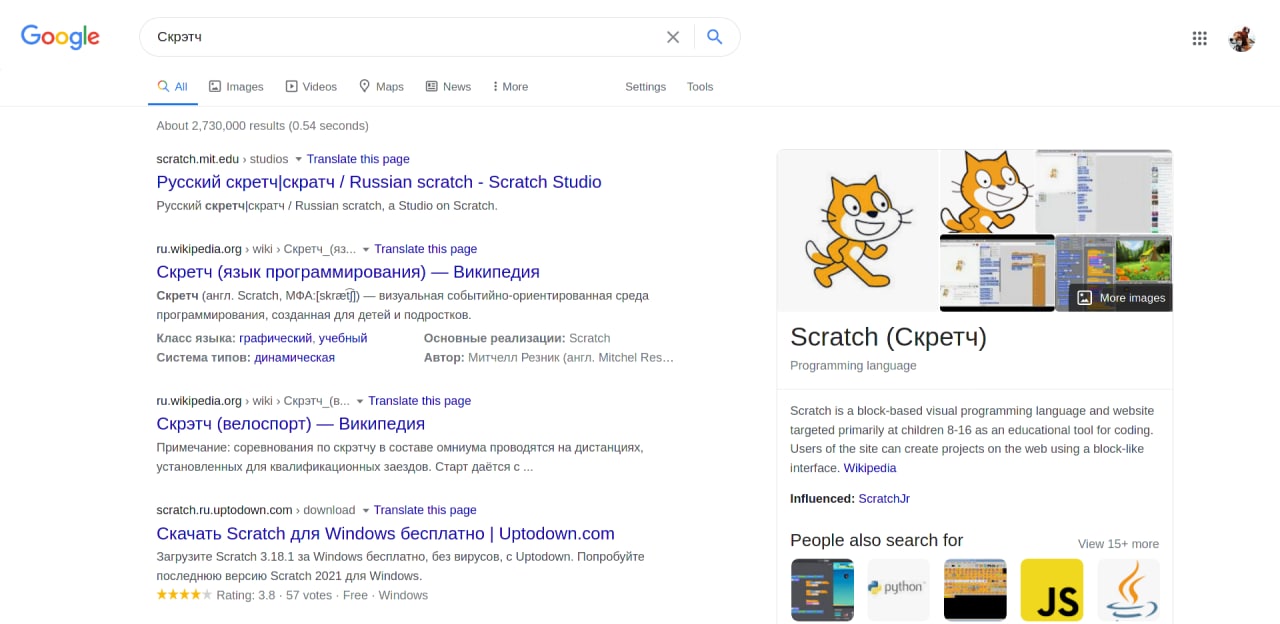Open Скрэтч (велоспорт) — Википедия result
This screenshot has height=624, width=1280.
tap(291, 424)
